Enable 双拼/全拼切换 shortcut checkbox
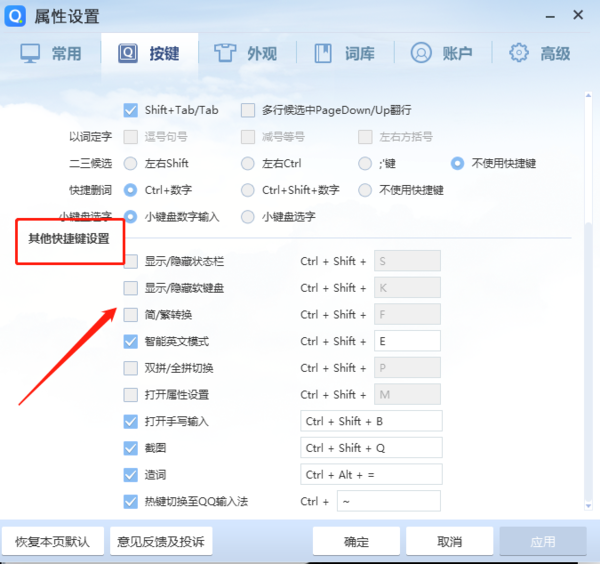Screen dimensions: 600x564 tap(130, 368)
